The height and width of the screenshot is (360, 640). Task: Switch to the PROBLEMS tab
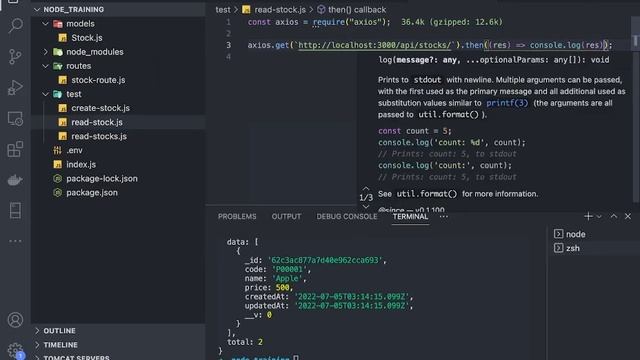click(237, 217)
